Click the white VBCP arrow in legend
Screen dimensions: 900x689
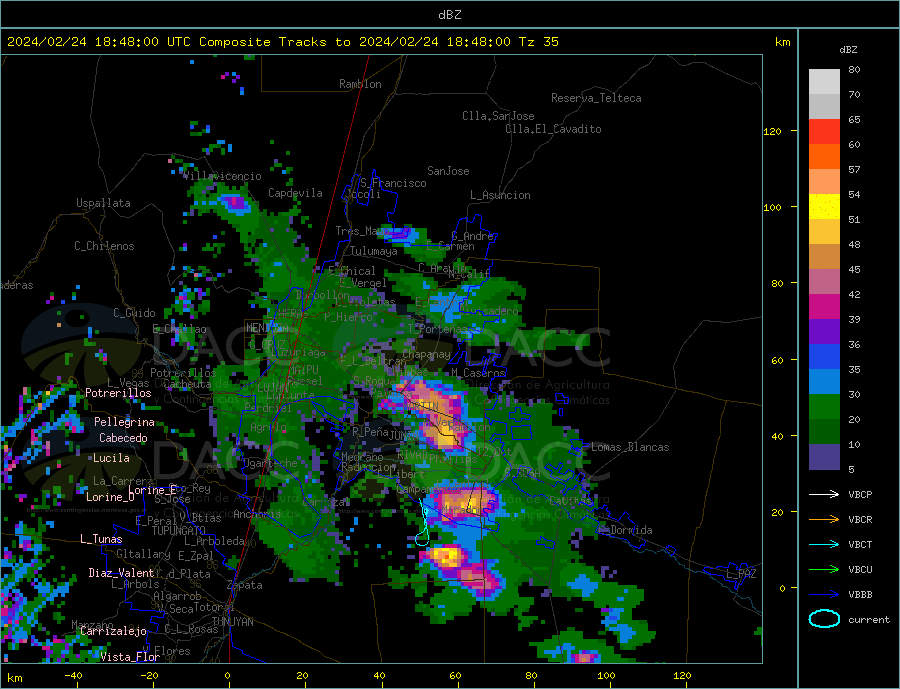tap(824, 494)
